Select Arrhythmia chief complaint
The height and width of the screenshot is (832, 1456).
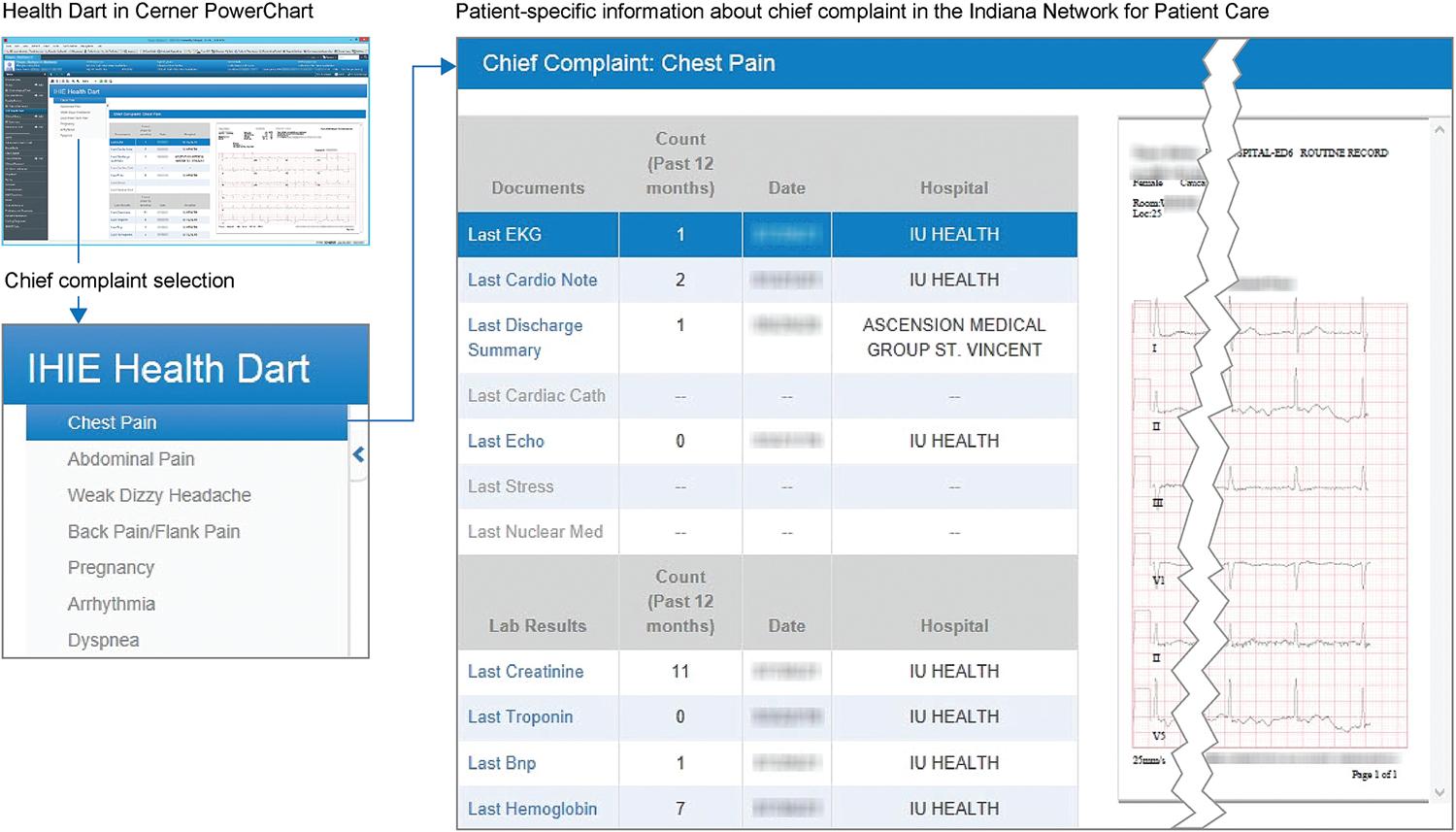point(112,604)
